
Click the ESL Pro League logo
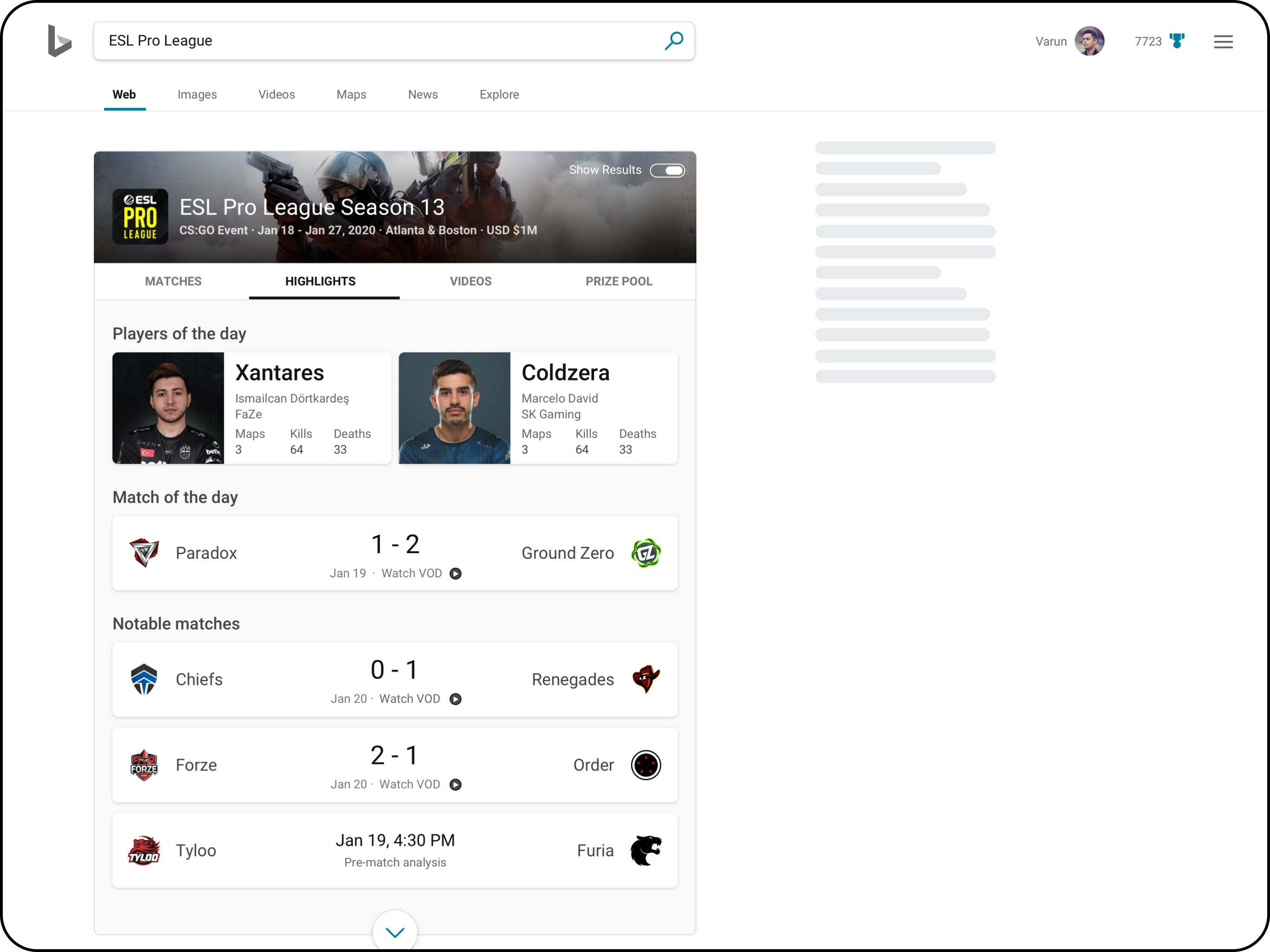coord(140,217)
